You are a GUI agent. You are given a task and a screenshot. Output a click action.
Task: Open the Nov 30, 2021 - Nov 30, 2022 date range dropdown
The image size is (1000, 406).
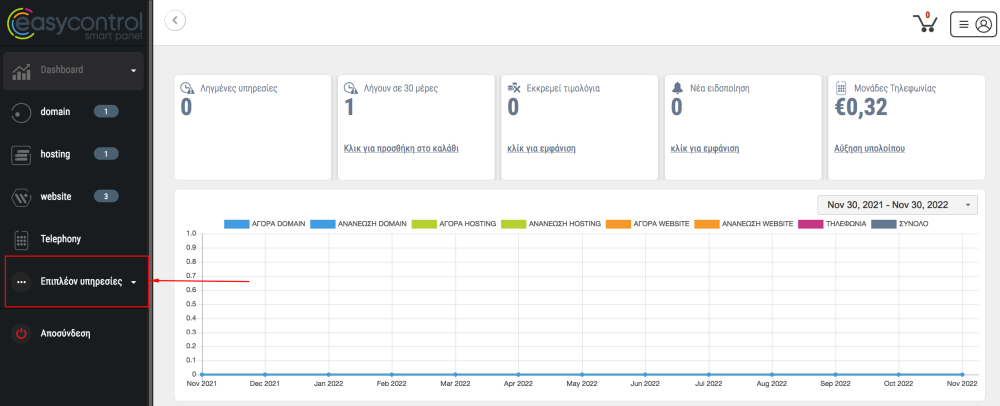[897, 205]
